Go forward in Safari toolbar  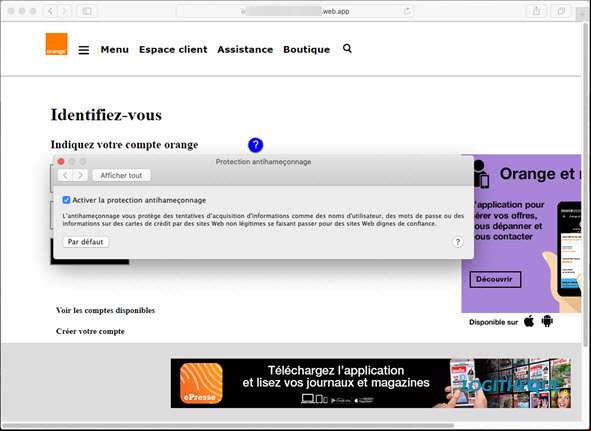64,11
